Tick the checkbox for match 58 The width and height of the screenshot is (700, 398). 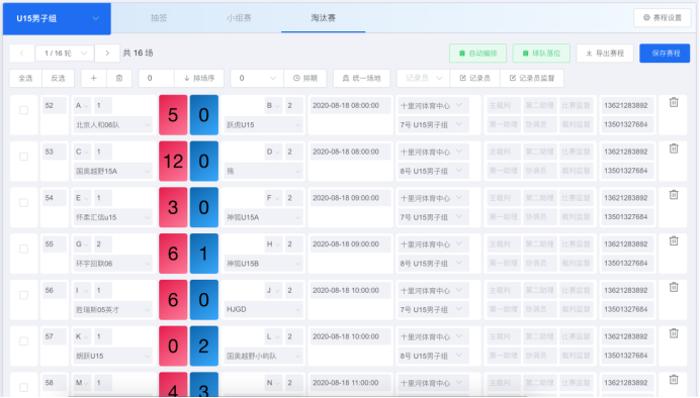[x=24, y=387]
